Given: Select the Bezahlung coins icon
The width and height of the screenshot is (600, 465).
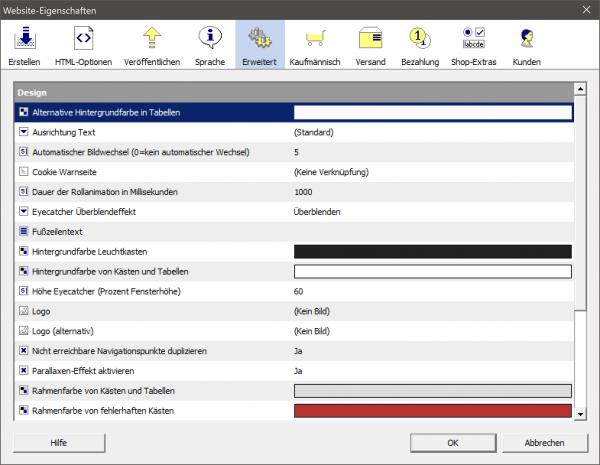Looking at the screenshot, I should coord(420,40).
